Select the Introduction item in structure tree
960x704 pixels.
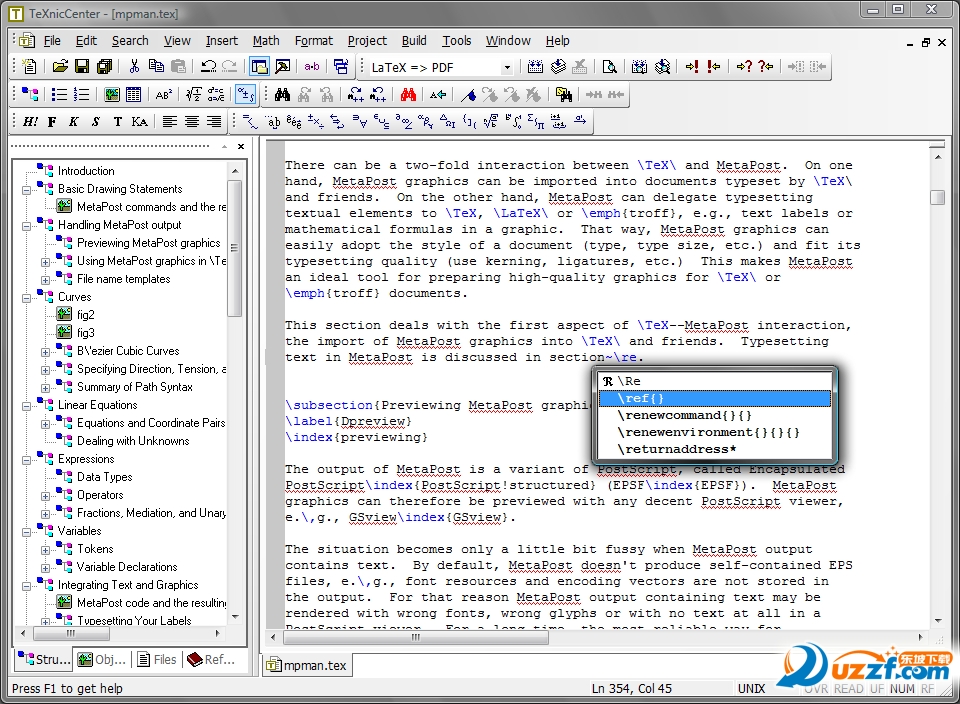point(86,171)
